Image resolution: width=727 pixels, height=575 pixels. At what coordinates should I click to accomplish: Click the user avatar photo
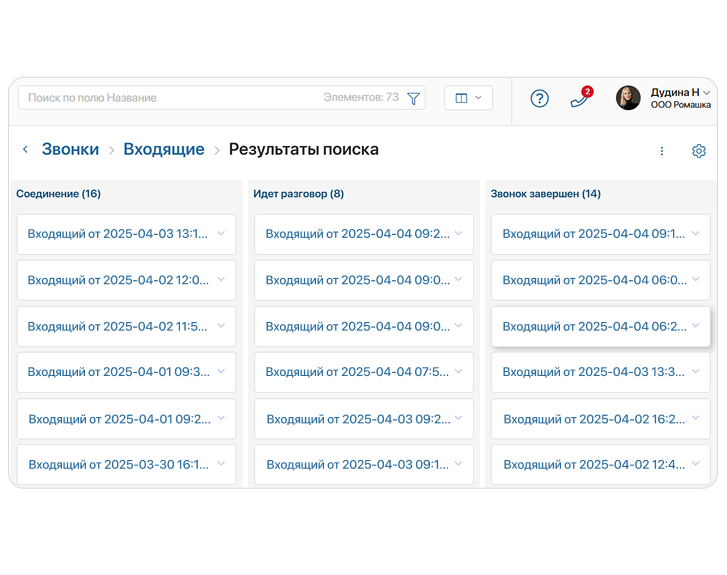(628, 98)
